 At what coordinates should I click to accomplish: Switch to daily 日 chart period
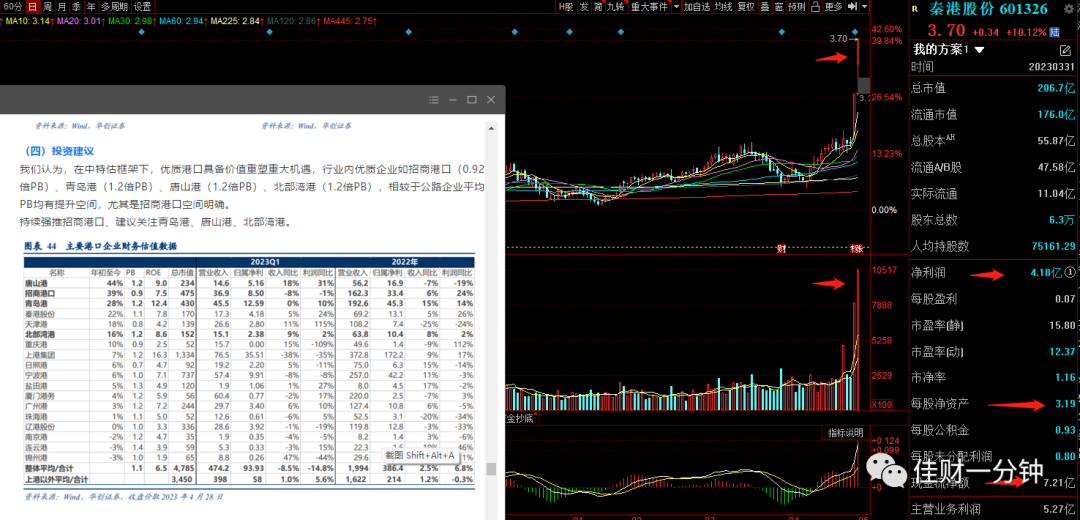tap(32, 7)
